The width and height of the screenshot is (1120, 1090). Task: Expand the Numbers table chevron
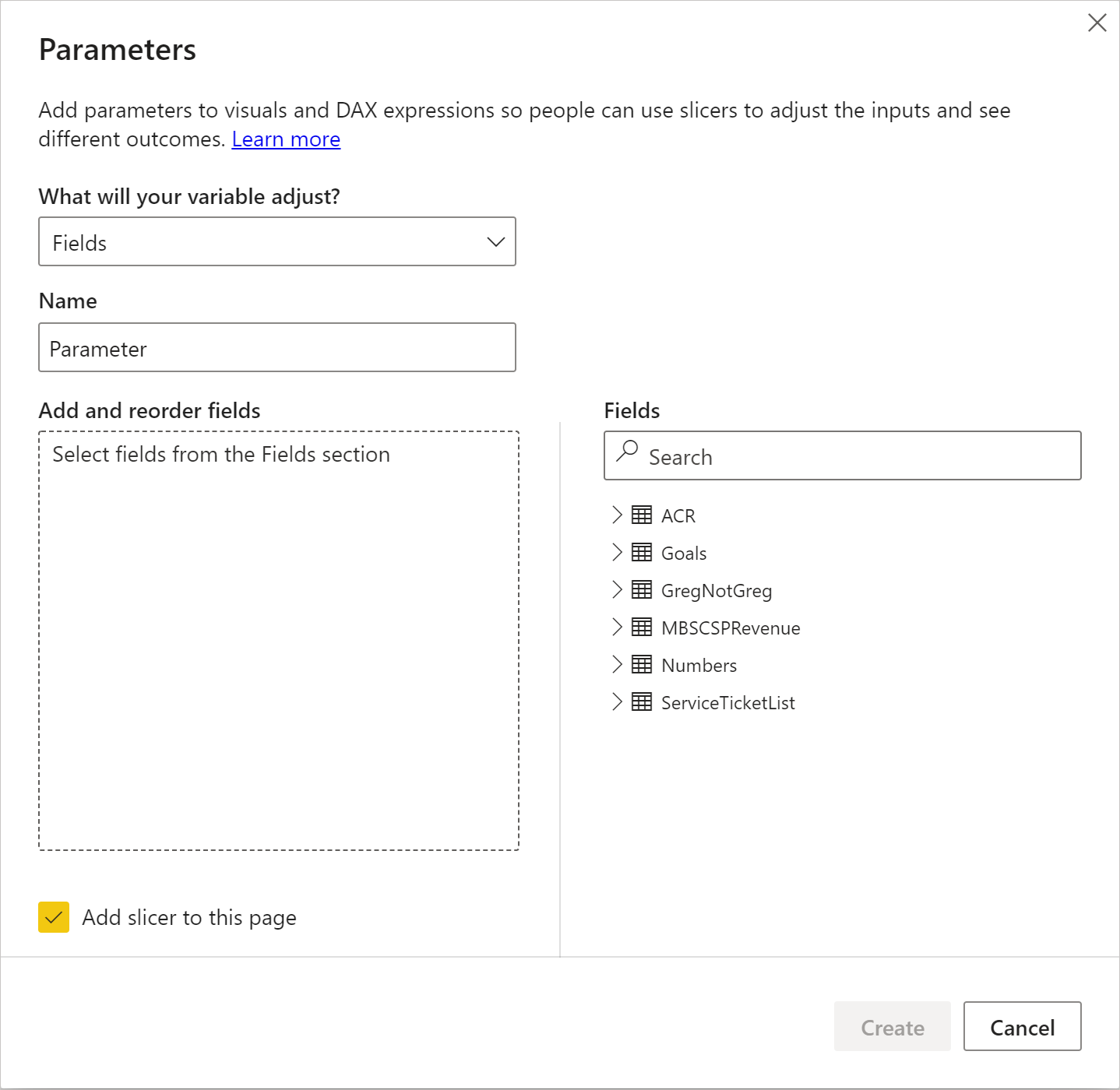(x=617, y=664)
